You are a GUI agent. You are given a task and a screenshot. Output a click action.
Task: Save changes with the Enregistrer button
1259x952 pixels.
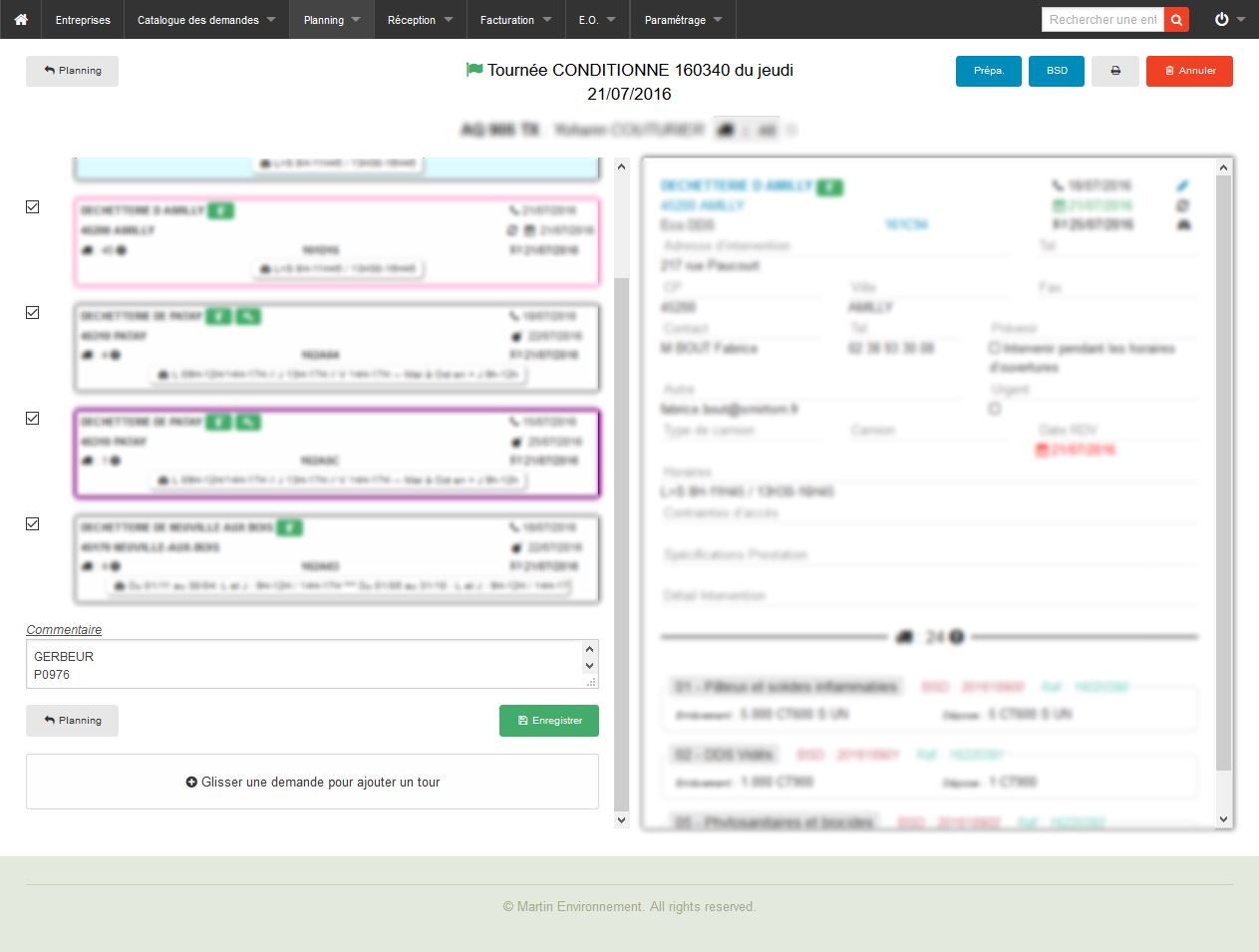tap(548, 721)
